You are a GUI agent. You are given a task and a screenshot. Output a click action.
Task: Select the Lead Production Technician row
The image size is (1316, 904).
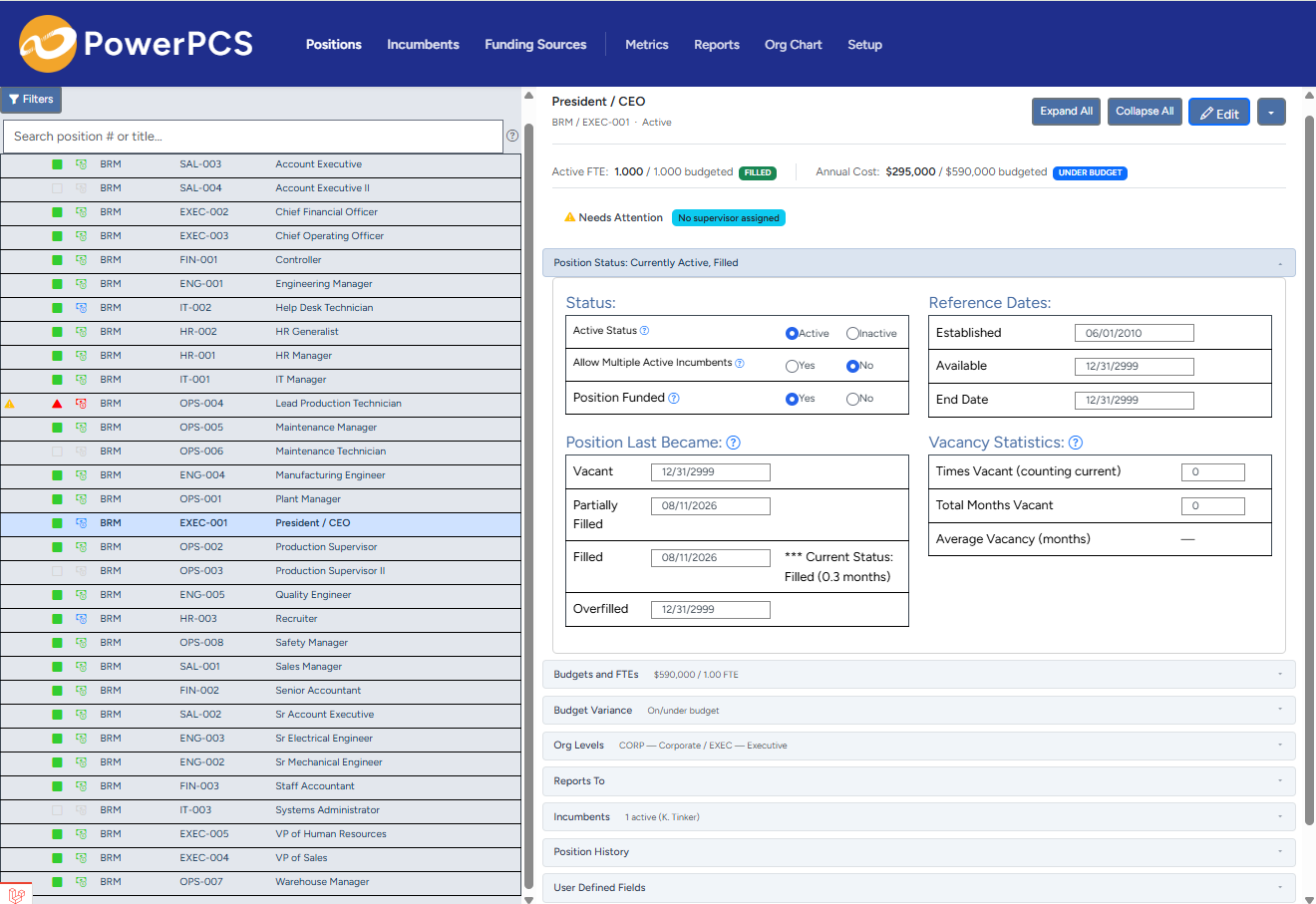[x=260, y=404]
